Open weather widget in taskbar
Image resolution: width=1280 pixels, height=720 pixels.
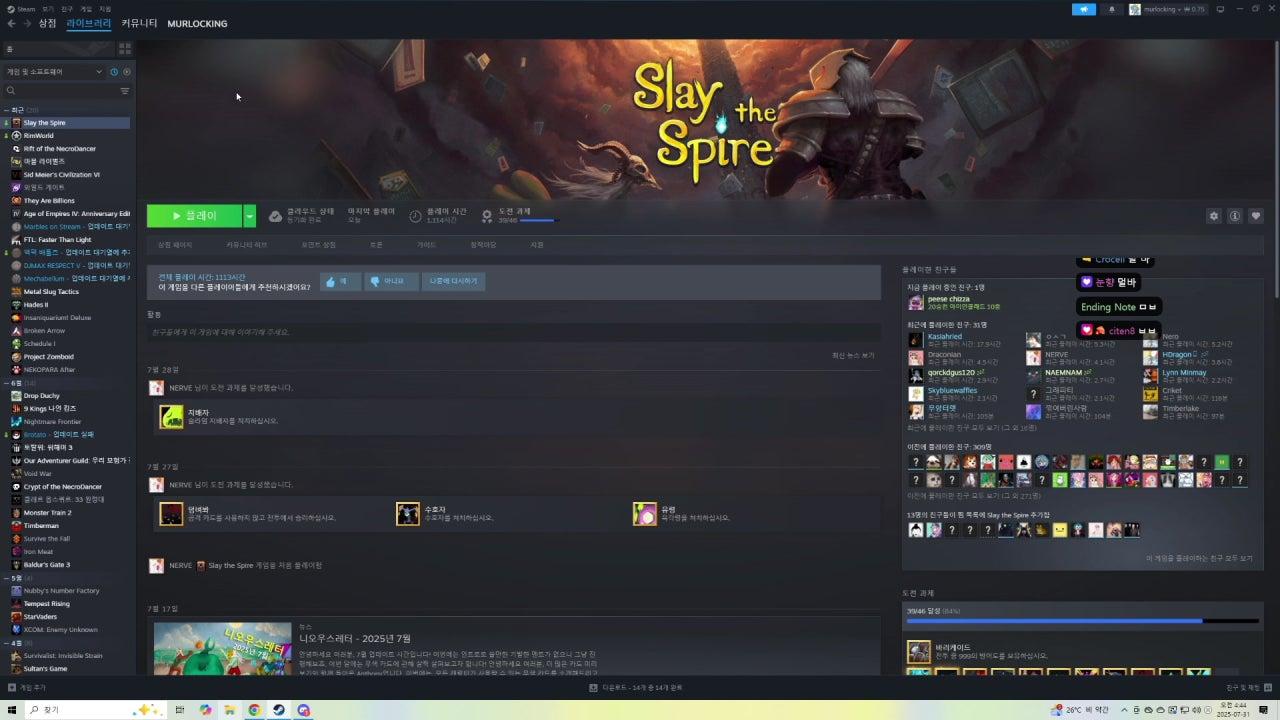[1080, 710]
